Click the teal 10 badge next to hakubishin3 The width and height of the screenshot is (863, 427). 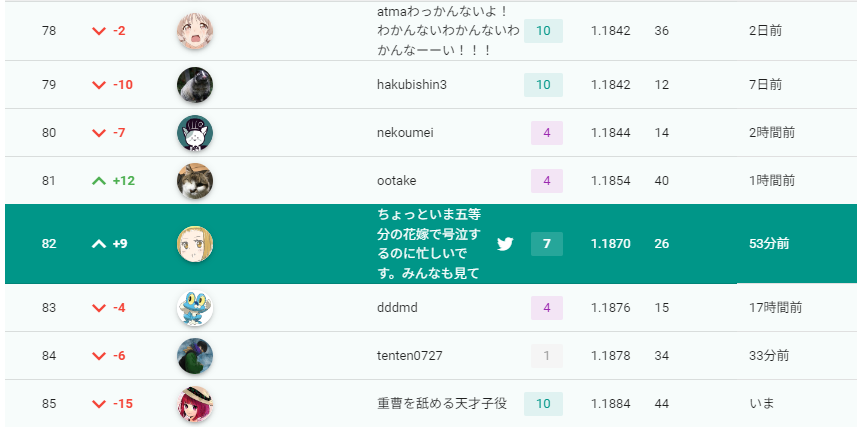pos(543,85)
